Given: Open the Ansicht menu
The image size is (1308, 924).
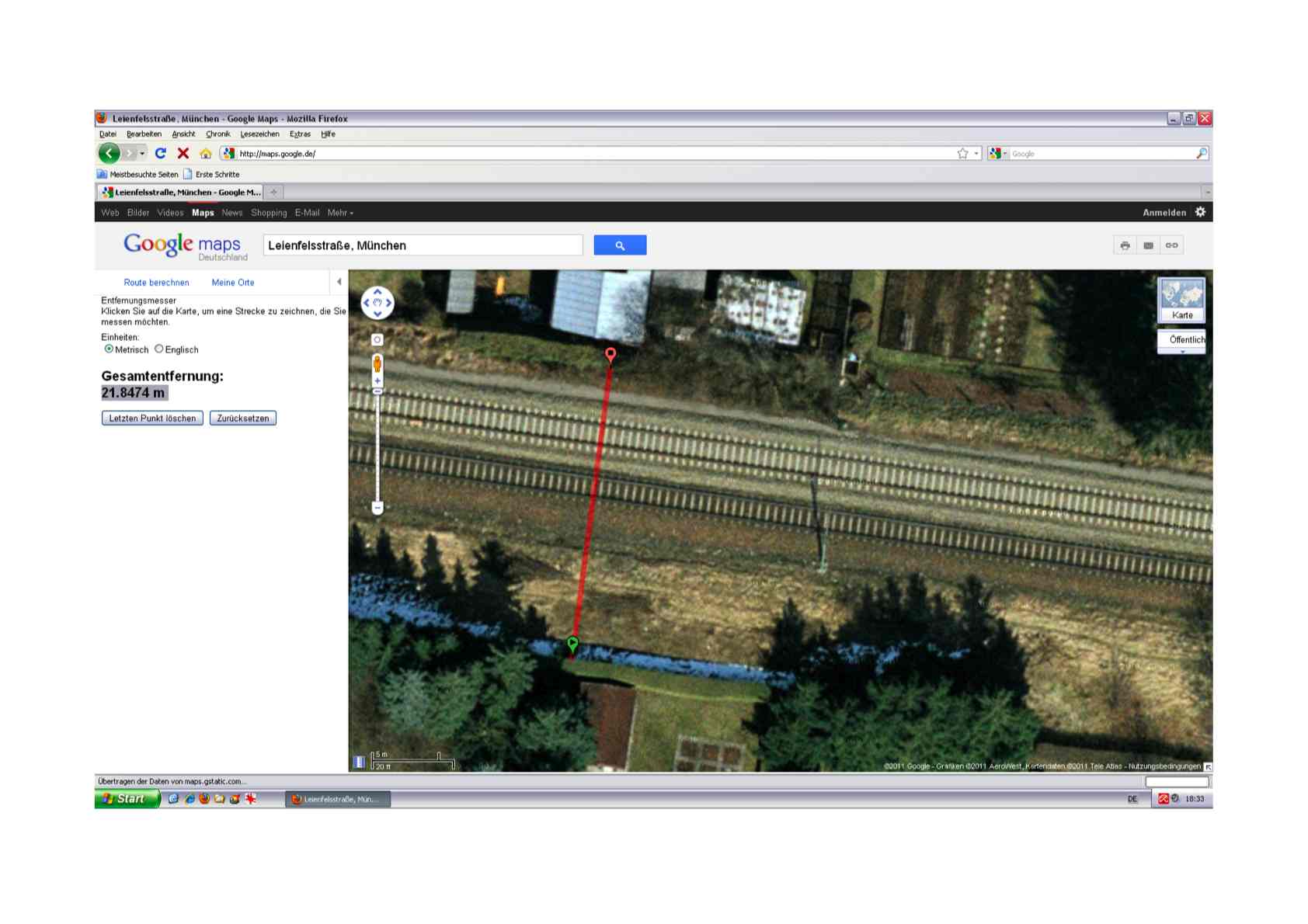Looking at the screenshot, I should click(x=183, y=134).
